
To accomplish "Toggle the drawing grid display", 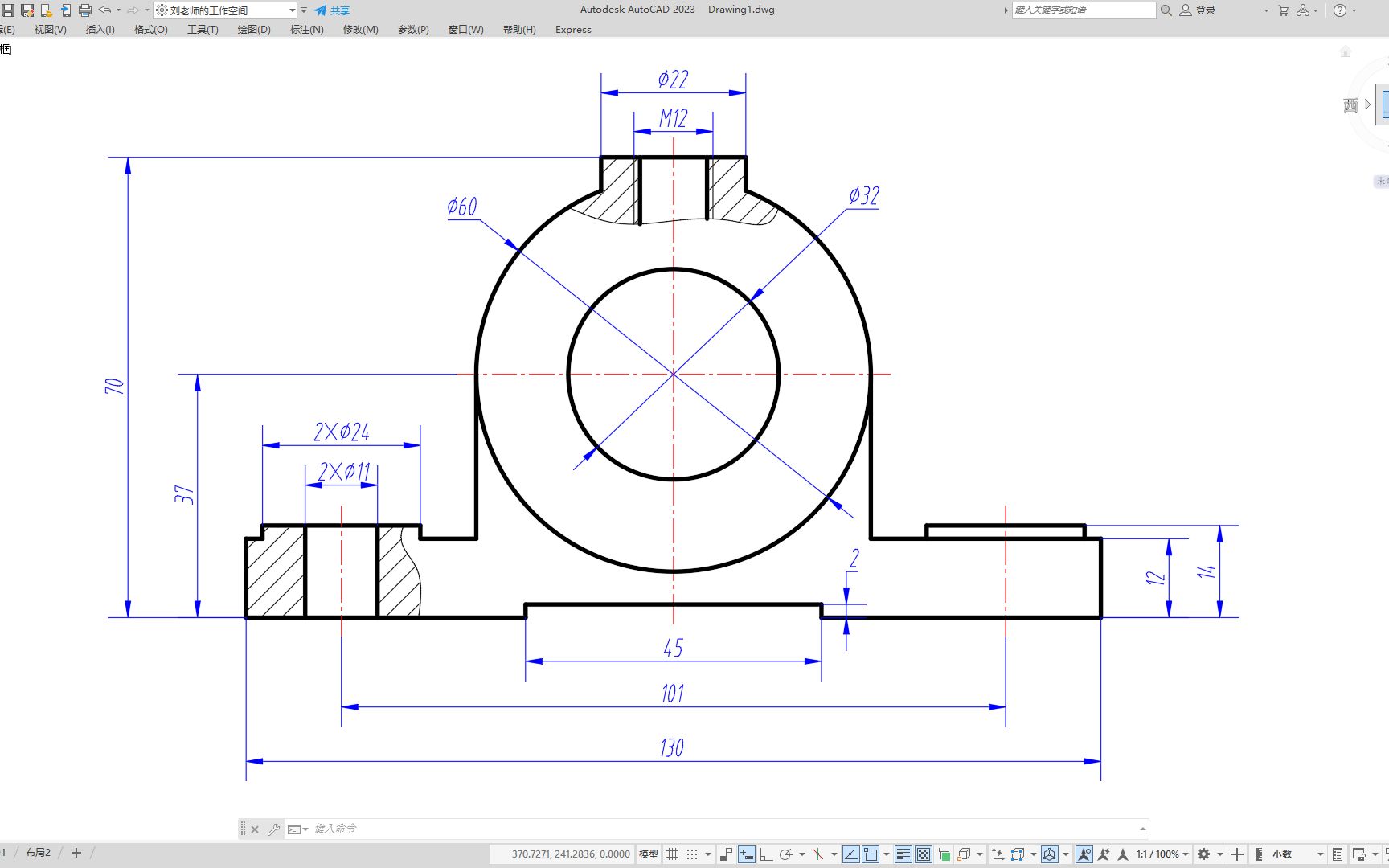I will click(x=673, y=854).
